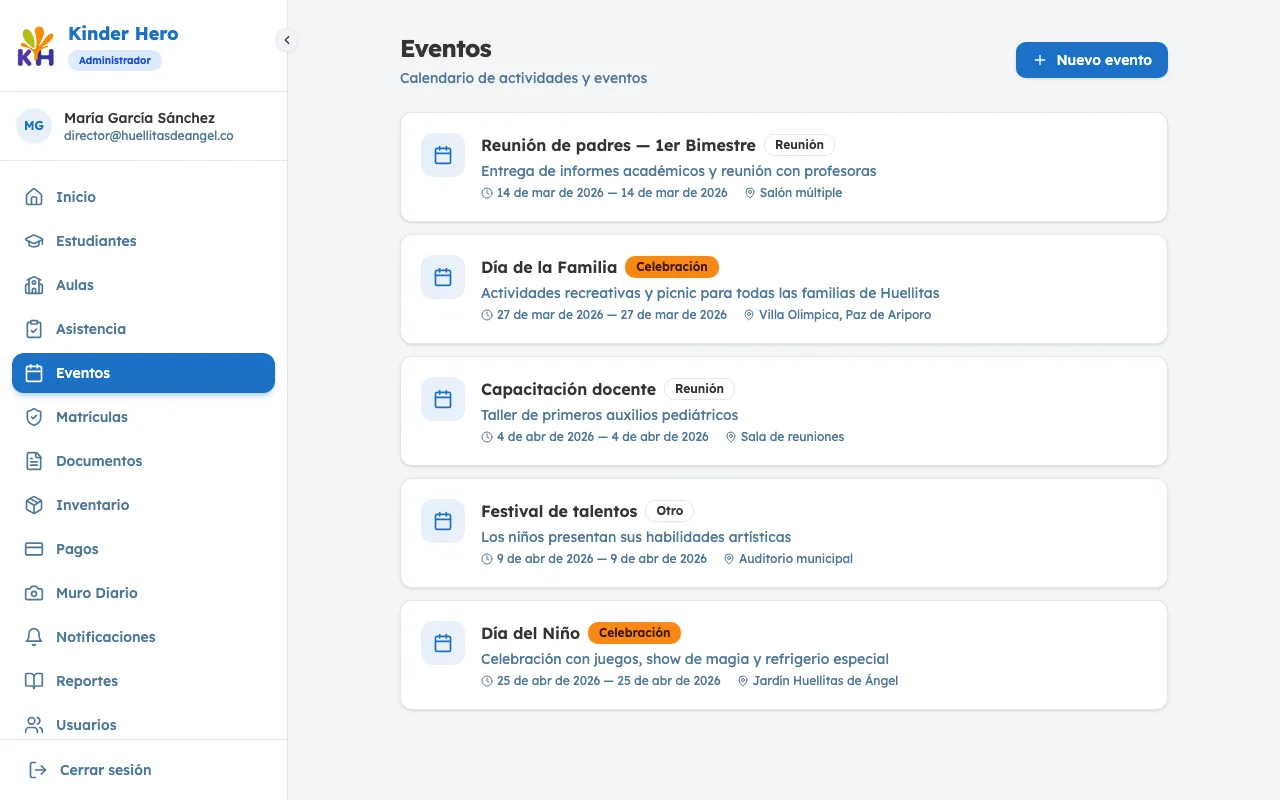The height and width of the screenshot is (800, 1280).
Task: Open the Pagos payments card icon
Action: 33,549
